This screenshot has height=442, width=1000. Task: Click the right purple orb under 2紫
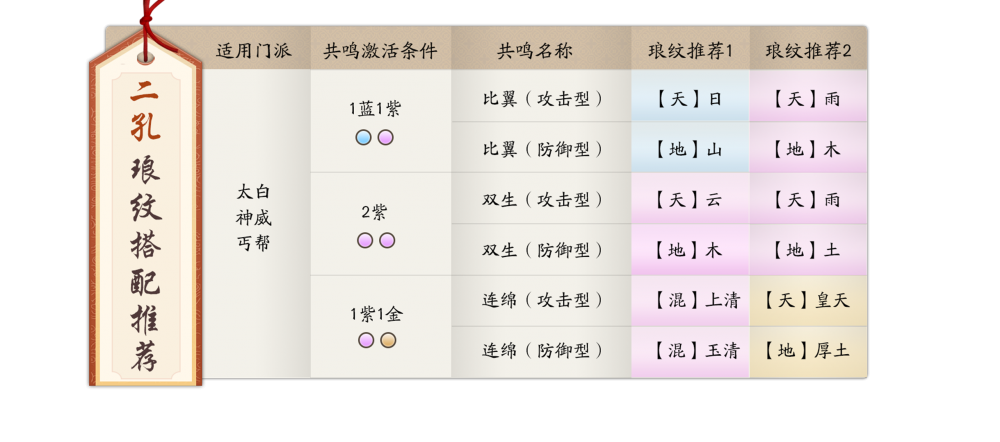(387, 240)
